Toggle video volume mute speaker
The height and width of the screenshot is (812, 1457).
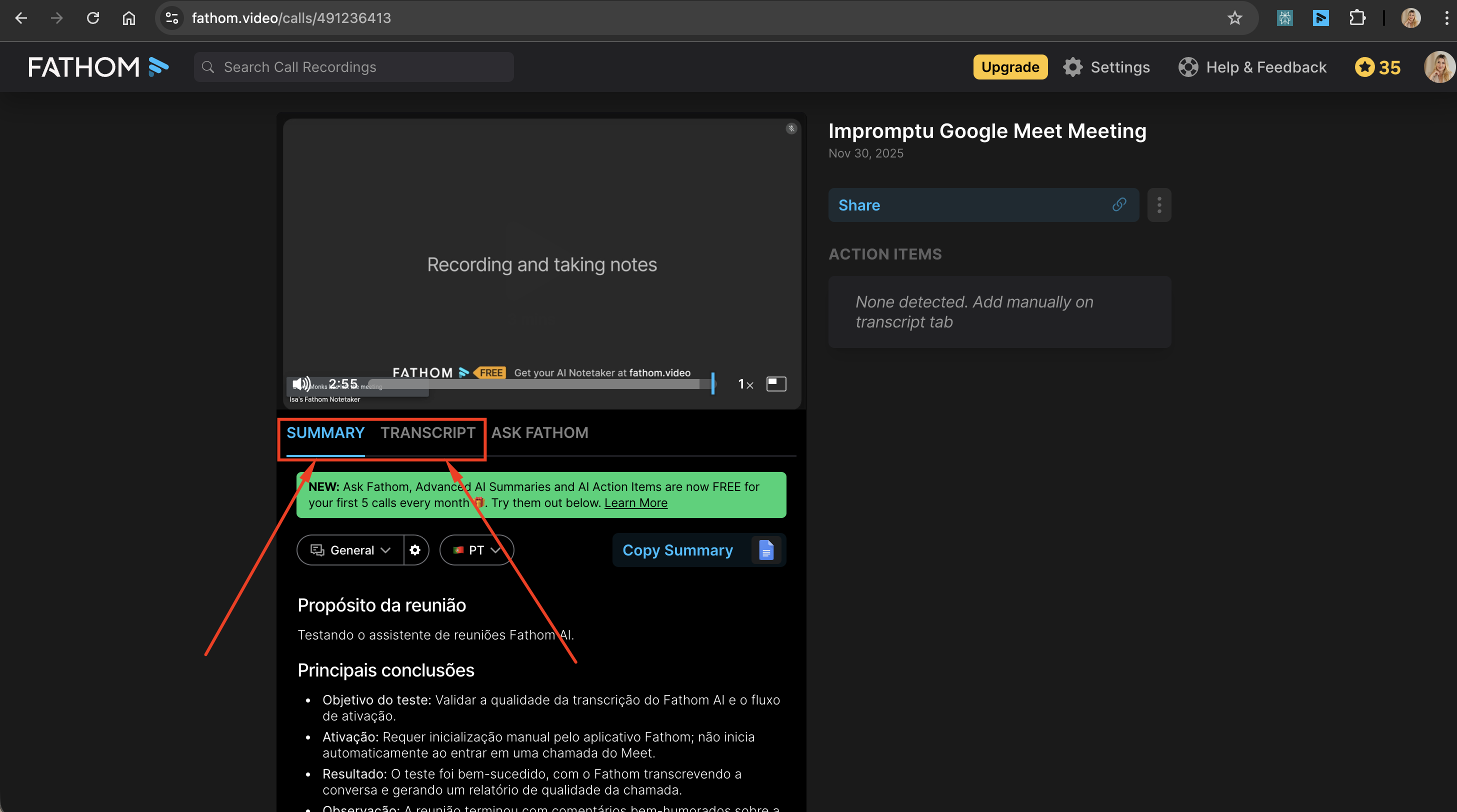tap(300, 384)
